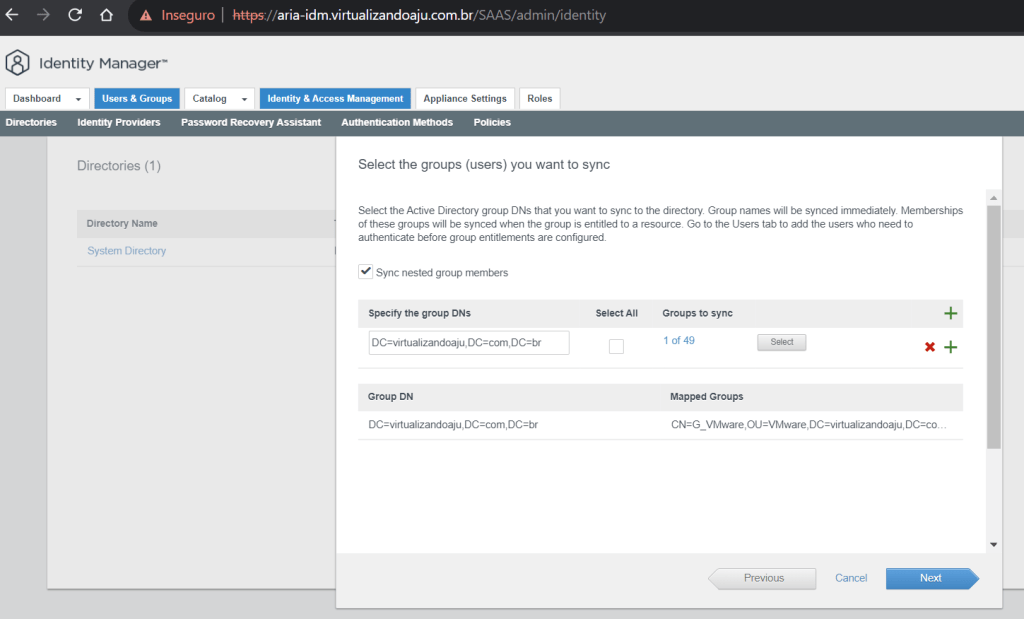The height and width of the screenshot is (619, 1024).
Task: Click green plus beside the red X
Action: coord(950,347)
